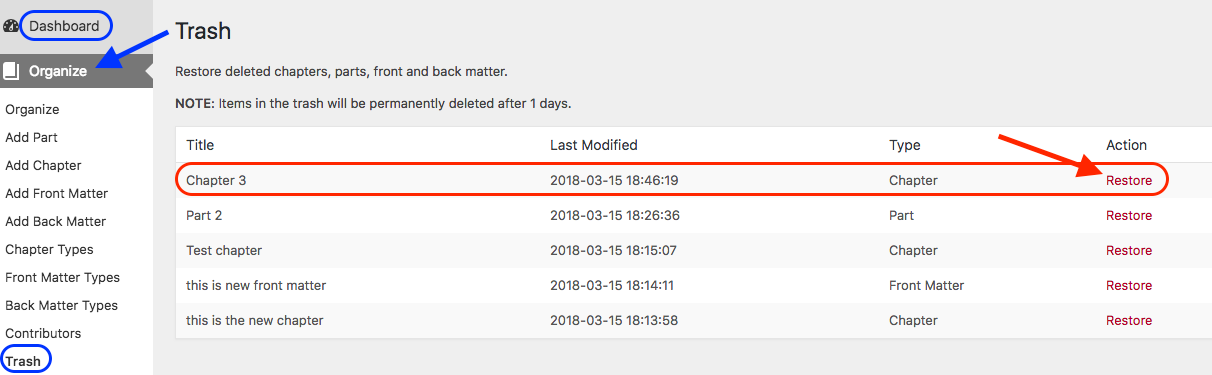Screen dimensions: 1212x375
Task: Restore 'this is the new chapter'
Action: point(1129,321)
